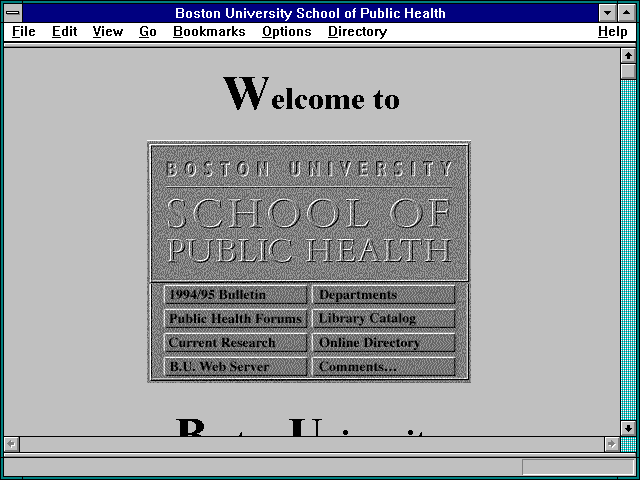This screenshot has height=480, width=640.
Task: Open the Online Directory
Action: point(384,342)
